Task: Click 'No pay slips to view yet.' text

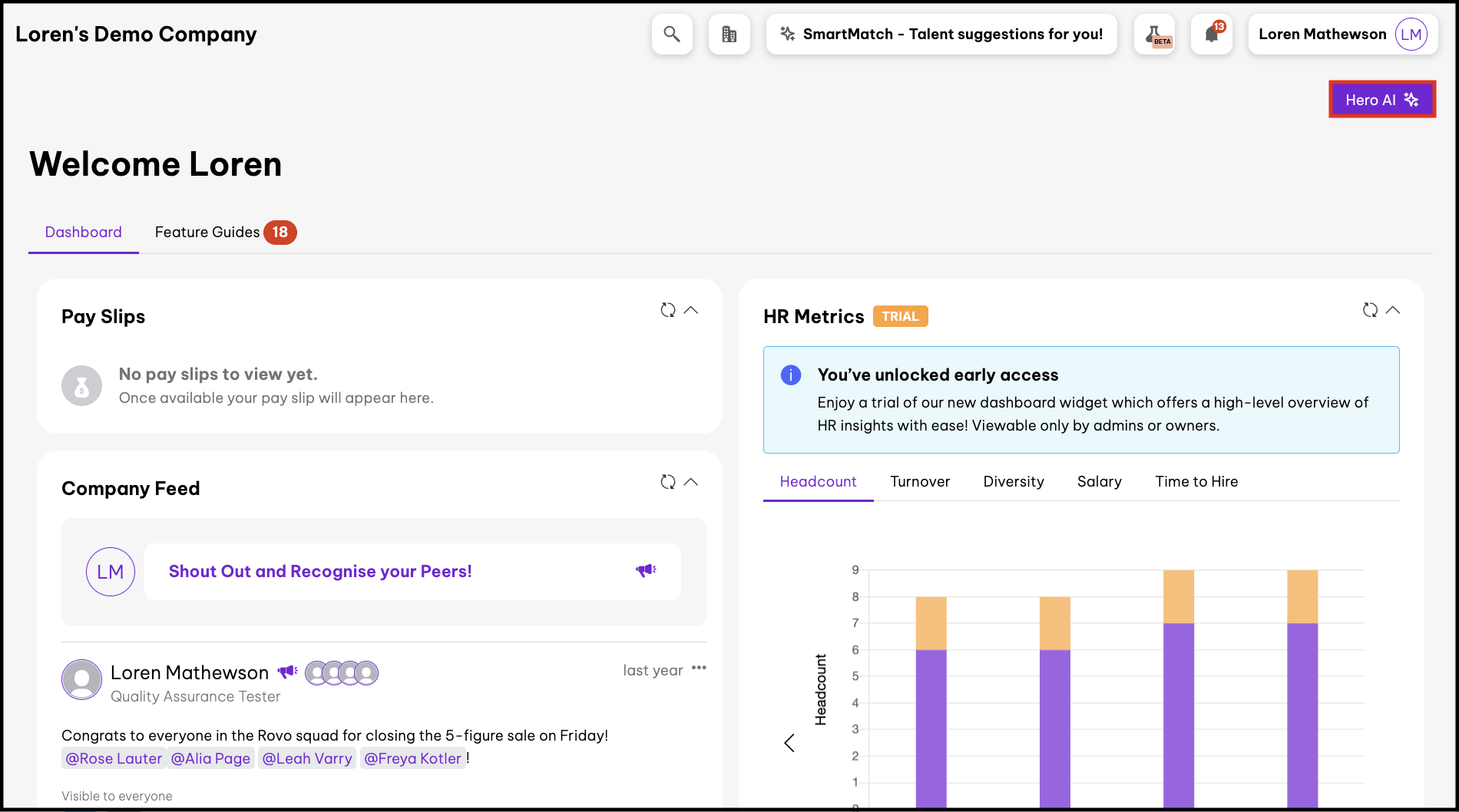Action: [x=218, y=374]
